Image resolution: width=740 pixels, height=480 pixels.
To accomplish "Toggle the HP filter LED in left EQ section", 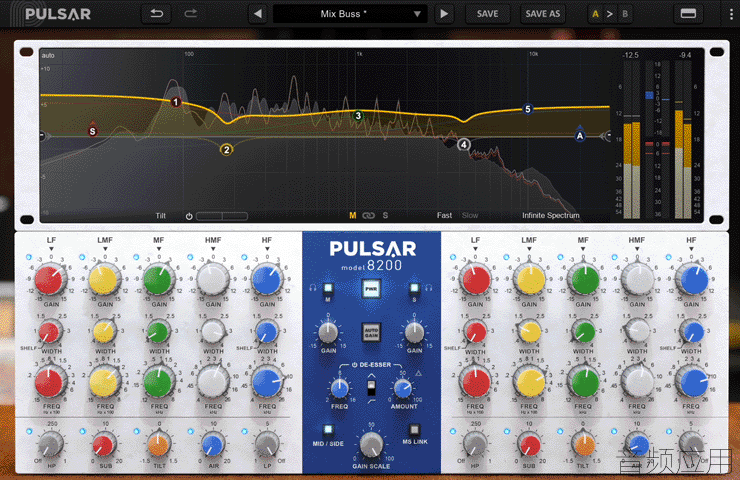I will pyautogui.click(x=29, y=431).
